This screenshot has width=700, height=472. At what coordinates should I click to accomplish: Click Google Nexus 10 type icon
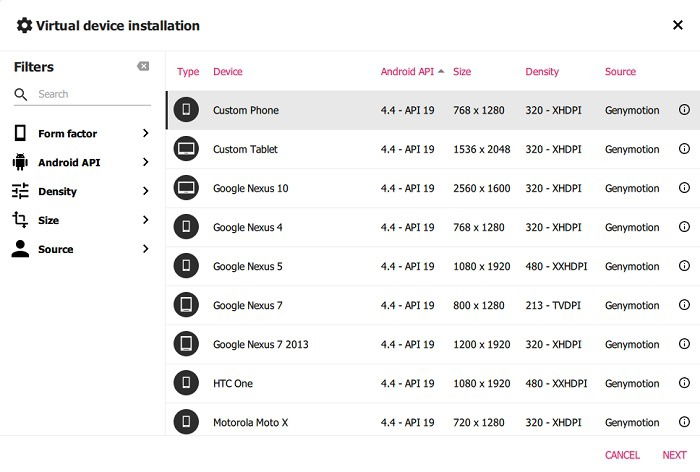(x=186, y=188)
